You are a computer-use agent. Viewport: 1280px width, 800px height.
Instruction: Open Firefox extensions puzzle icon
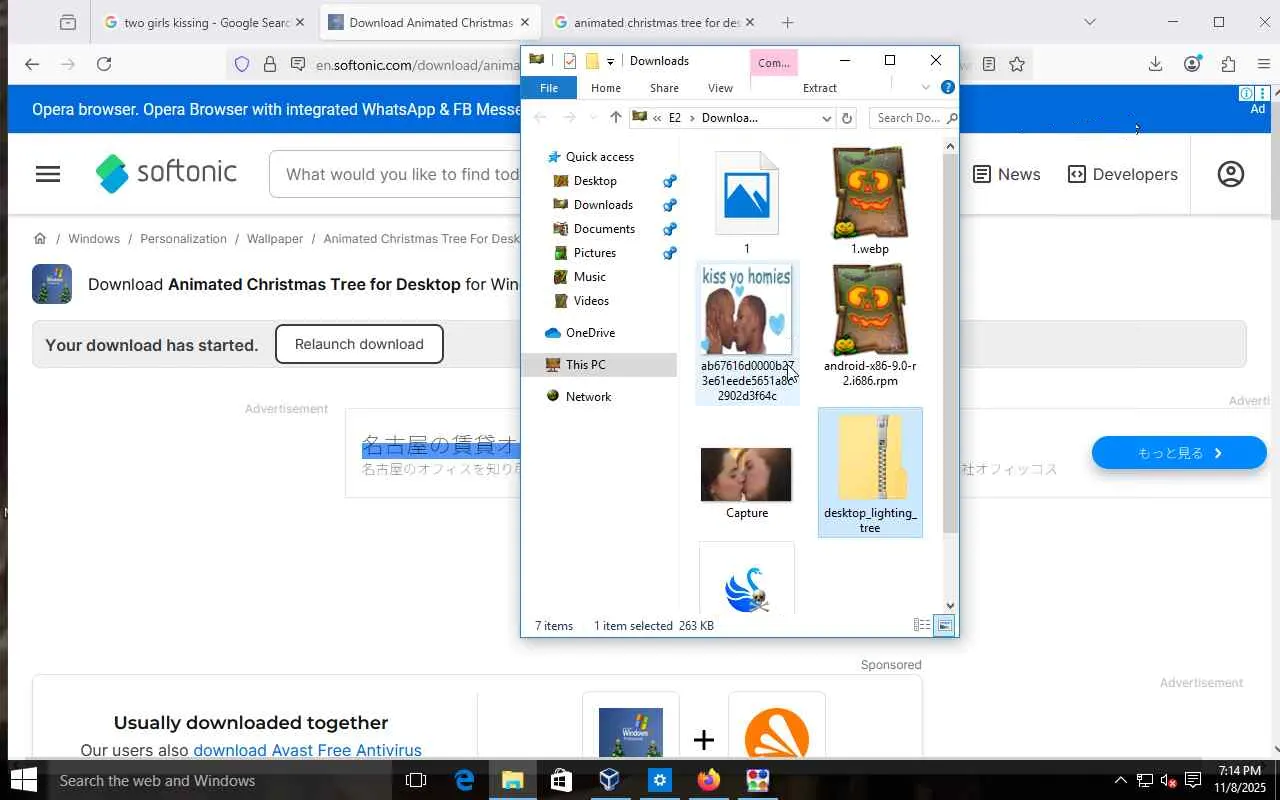tap(1228, 64)
